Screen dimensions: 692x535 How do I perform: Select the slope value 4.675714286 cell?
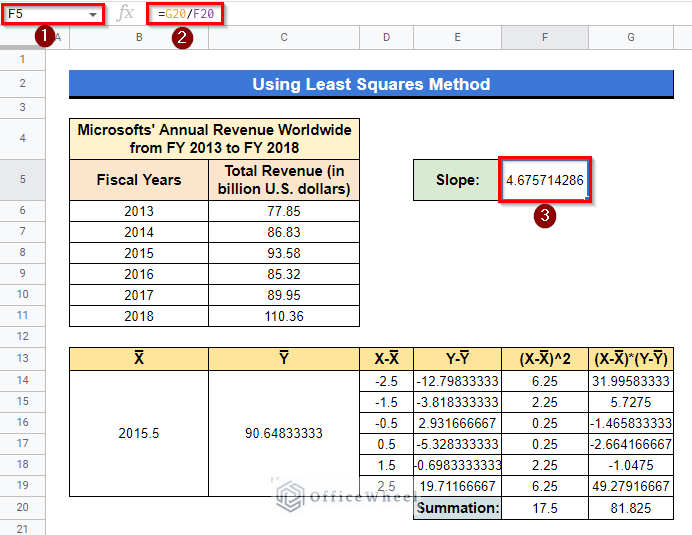pyautogui.click(x=545, y=180)
